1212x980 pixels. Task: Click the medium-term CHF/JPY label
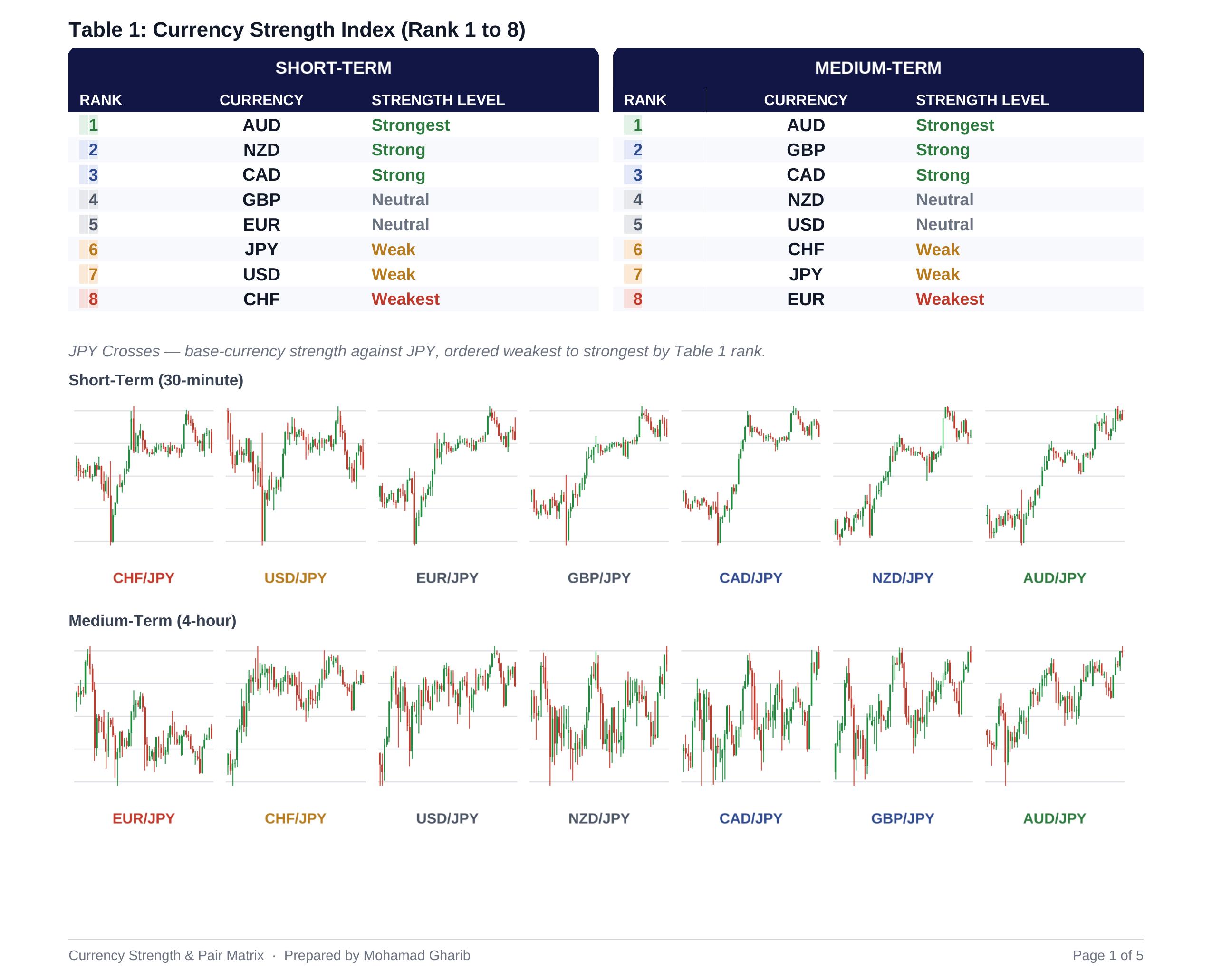295,818
